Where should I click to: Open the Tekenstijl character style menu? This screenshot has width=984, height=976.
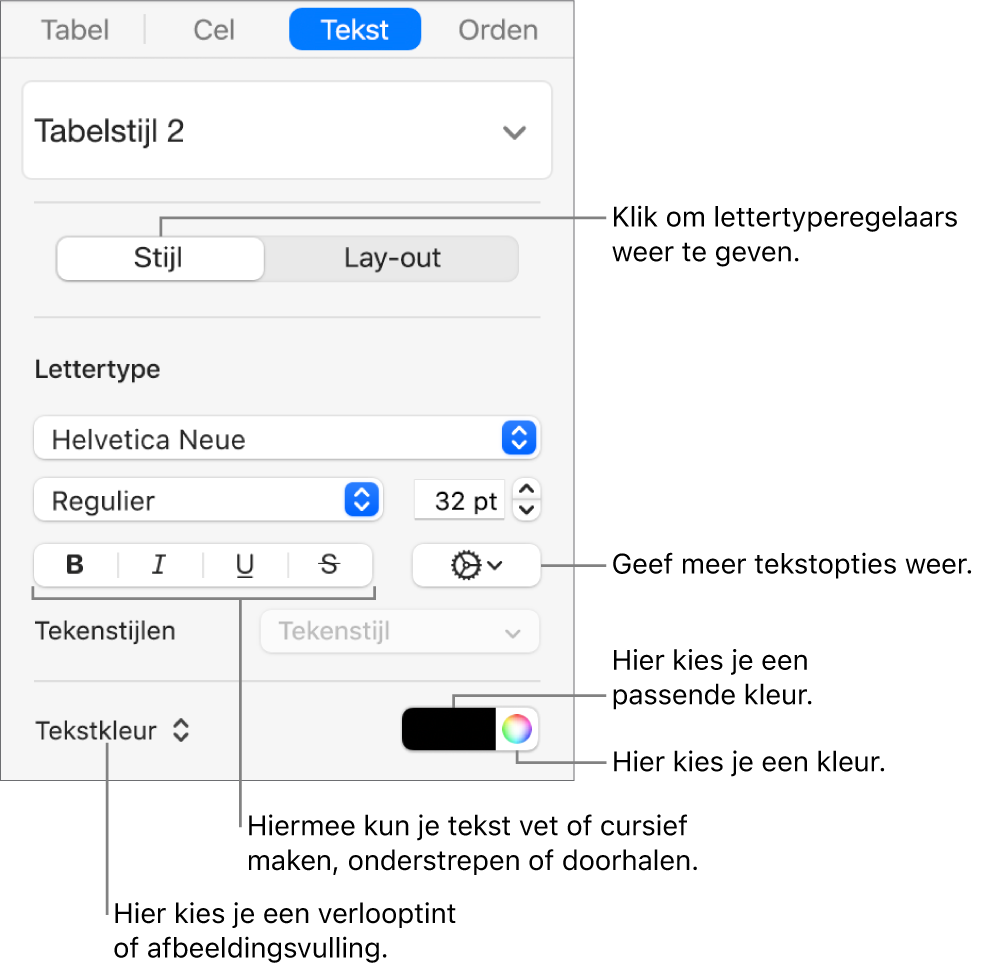click(399, 631)
